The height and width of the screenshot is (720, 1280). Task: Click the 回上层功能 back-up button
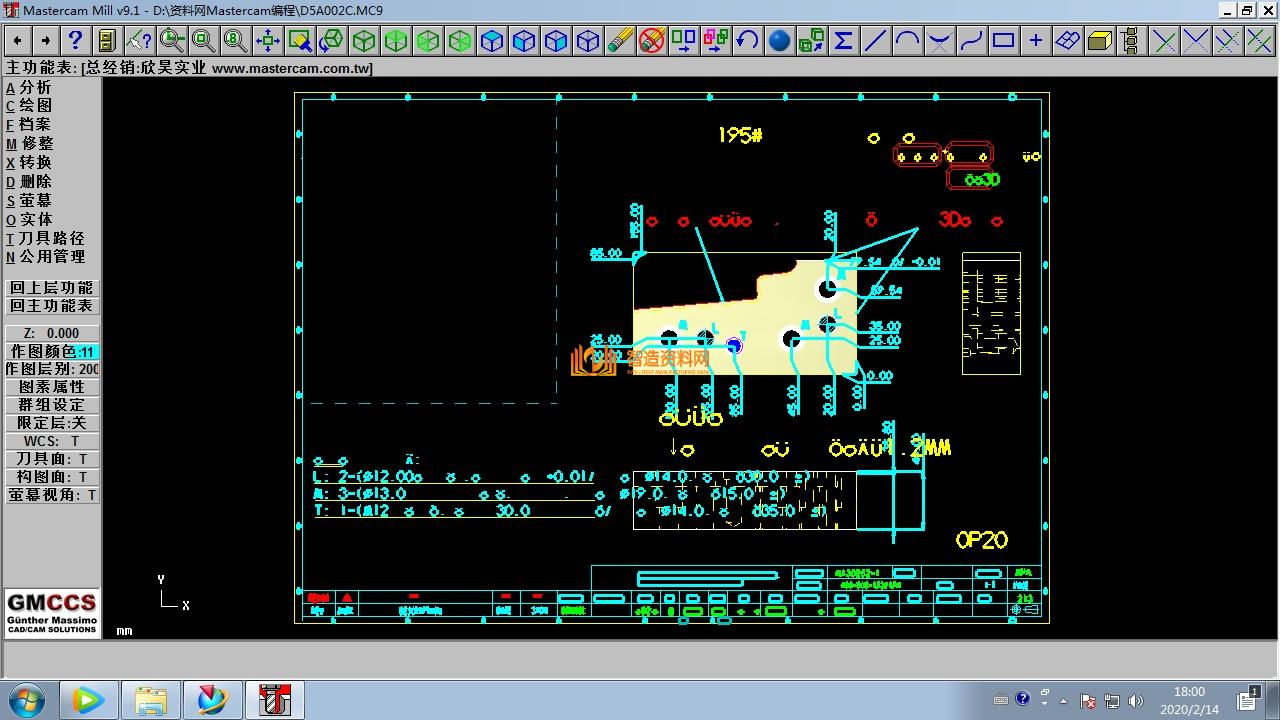click(x=52, y=288)
